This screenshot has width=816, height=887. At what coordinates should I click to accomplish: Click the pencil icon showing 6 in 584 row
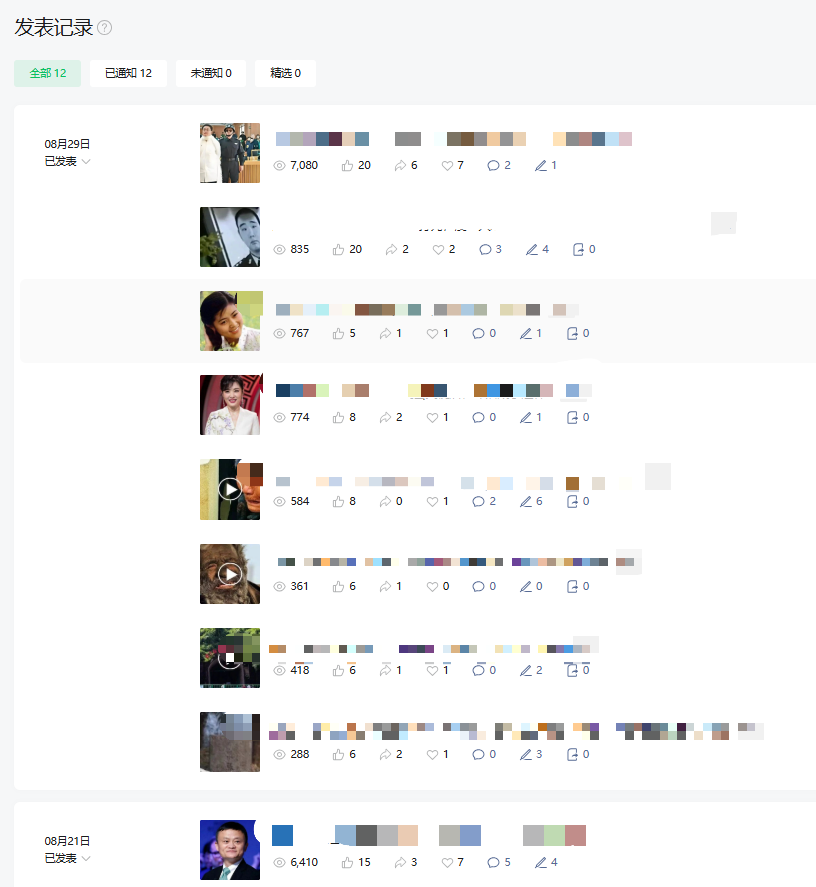point(526,501)
